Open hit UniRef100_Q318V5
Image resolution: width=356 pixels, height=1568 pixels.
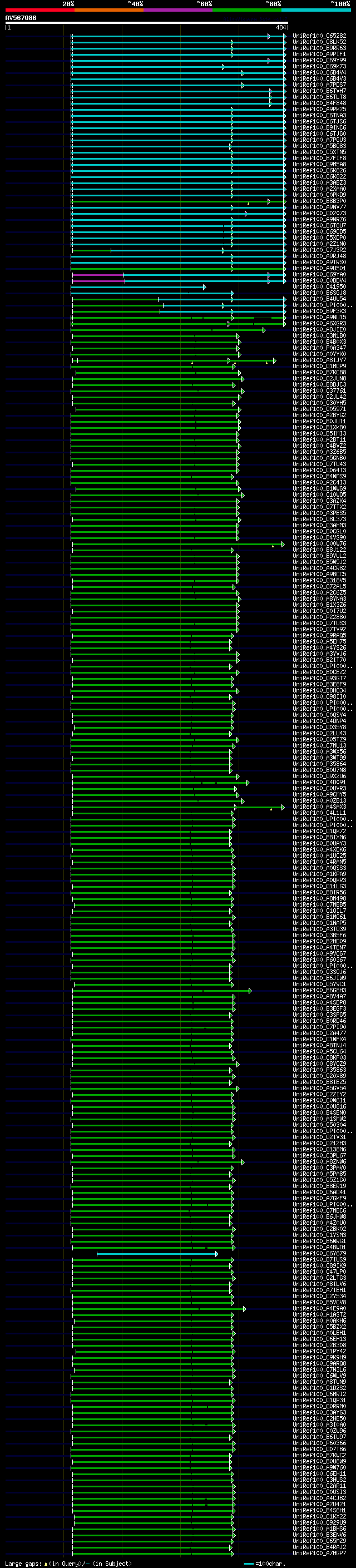319,580
